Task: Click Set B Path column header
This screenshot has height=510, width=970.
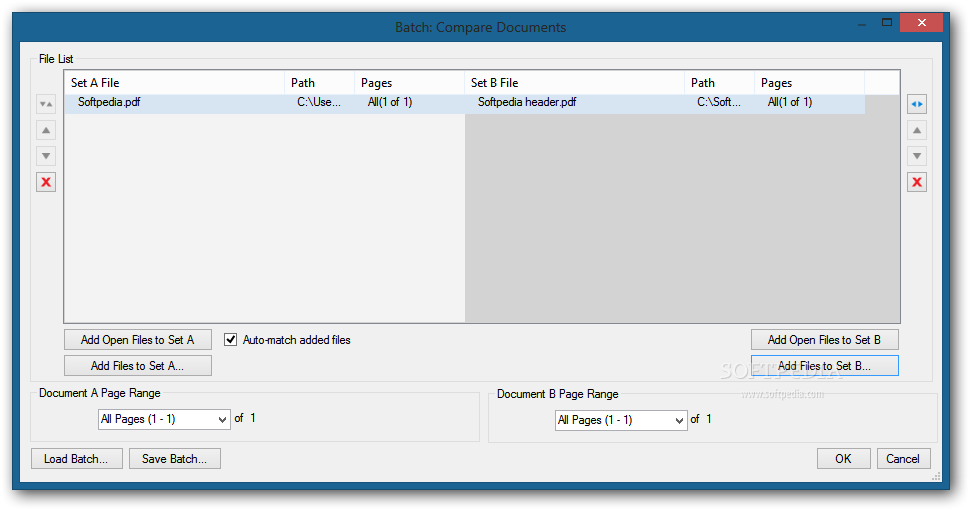Action: click(x=719, y=83)
